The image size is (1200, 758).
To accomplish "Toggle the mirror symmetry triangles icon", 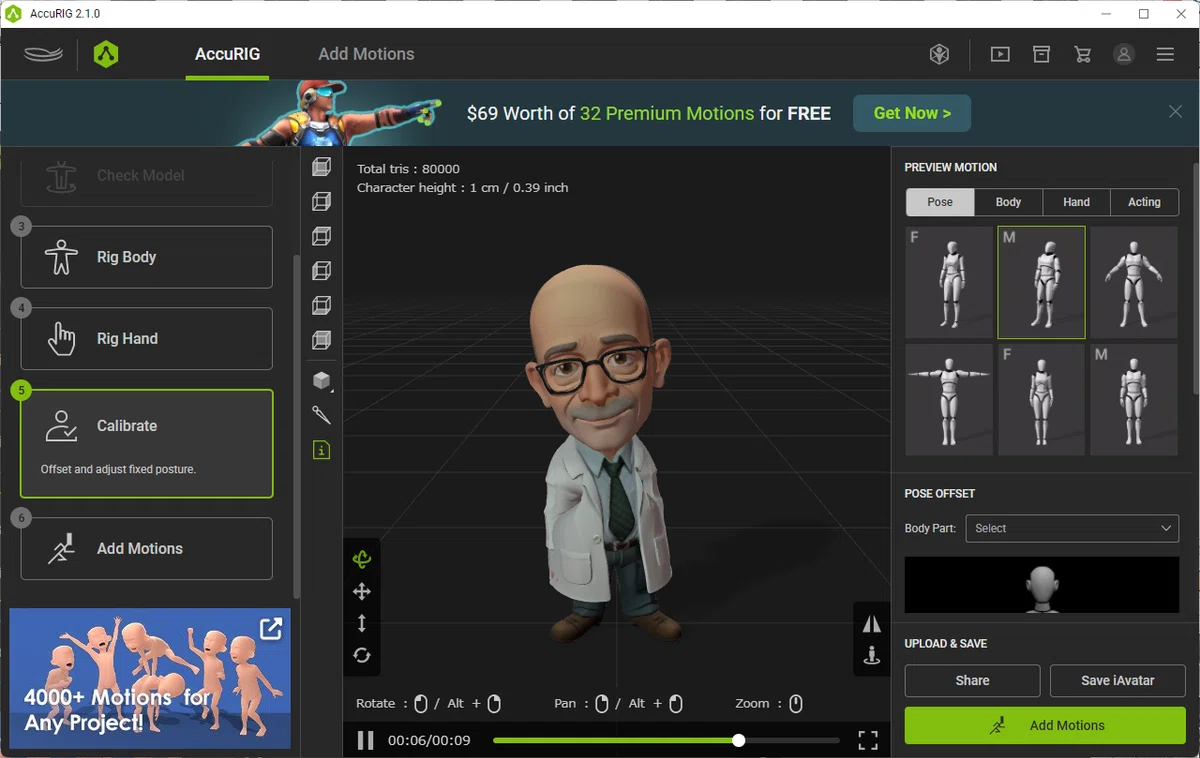I will tap(872, 624).
